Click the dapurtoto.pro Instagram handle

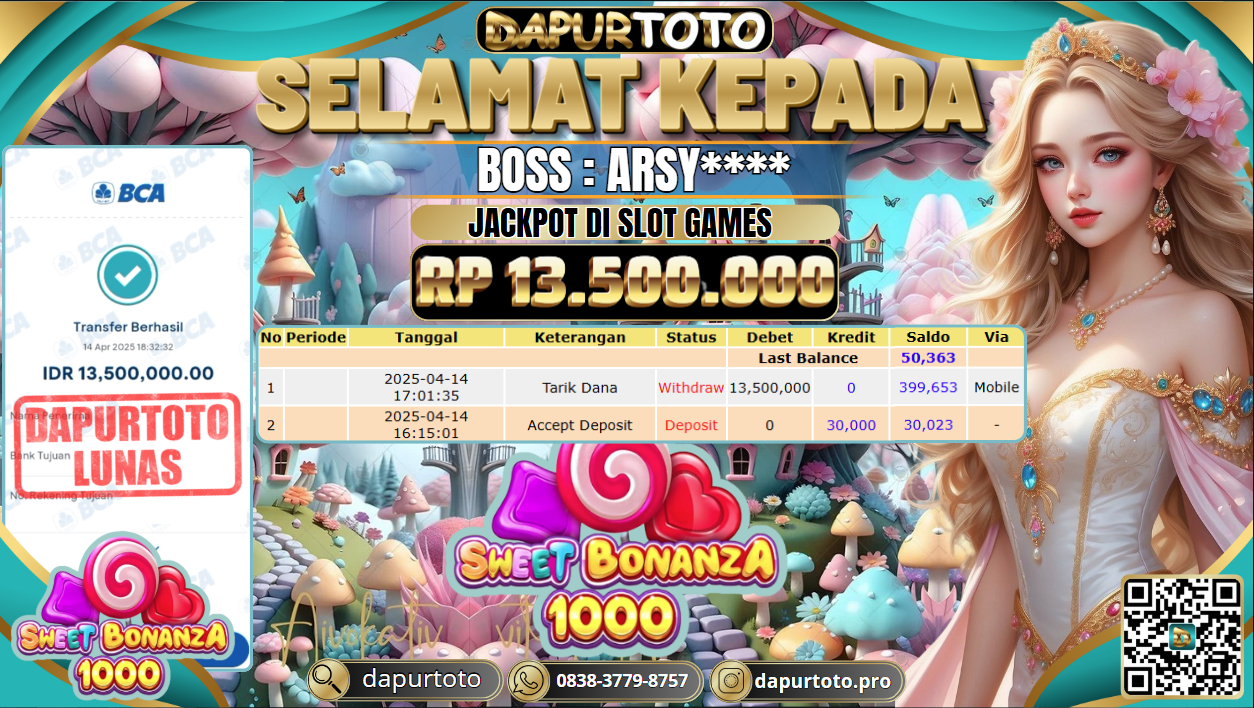coord(822,681)
